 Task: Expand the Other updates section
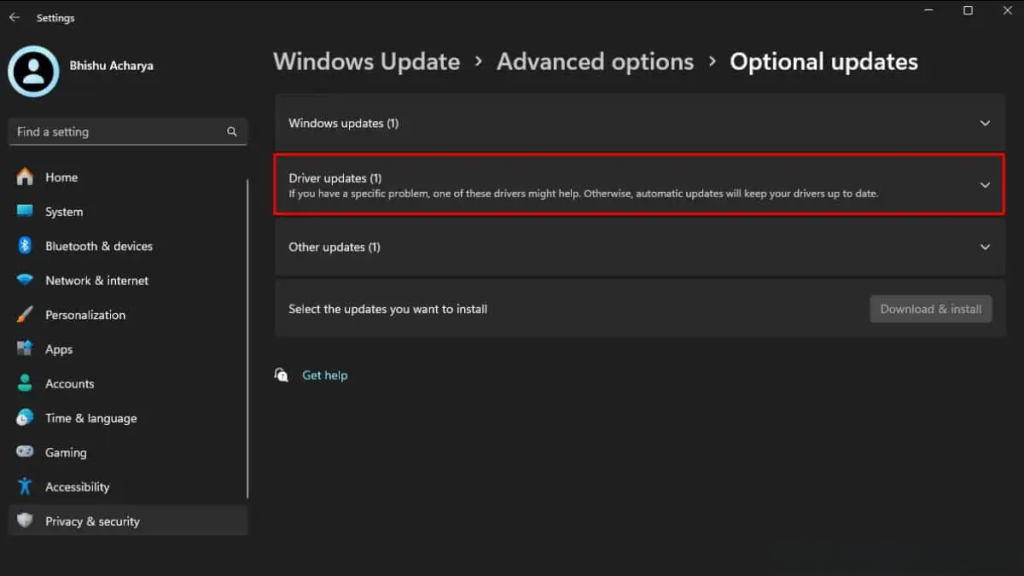tap(984, 247)
